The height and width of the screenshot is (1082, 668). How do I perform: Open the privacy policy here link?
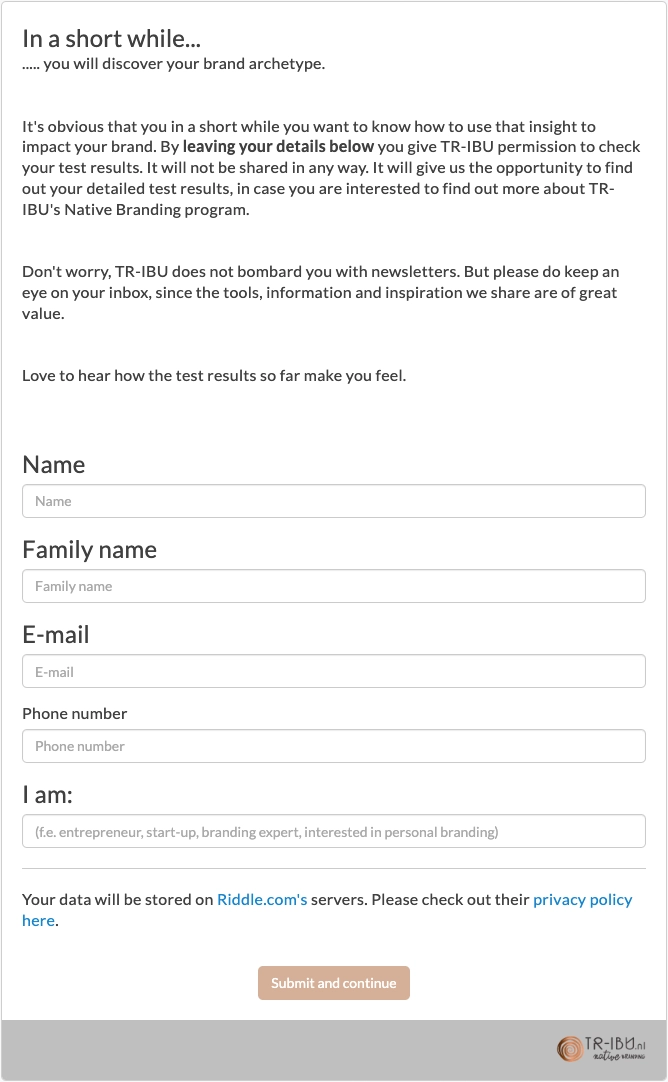[582, 899]
